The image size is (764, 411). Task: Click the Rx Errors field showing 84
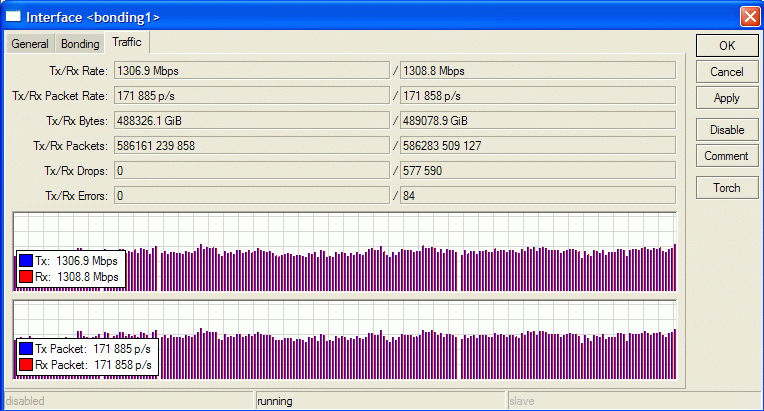538,196
